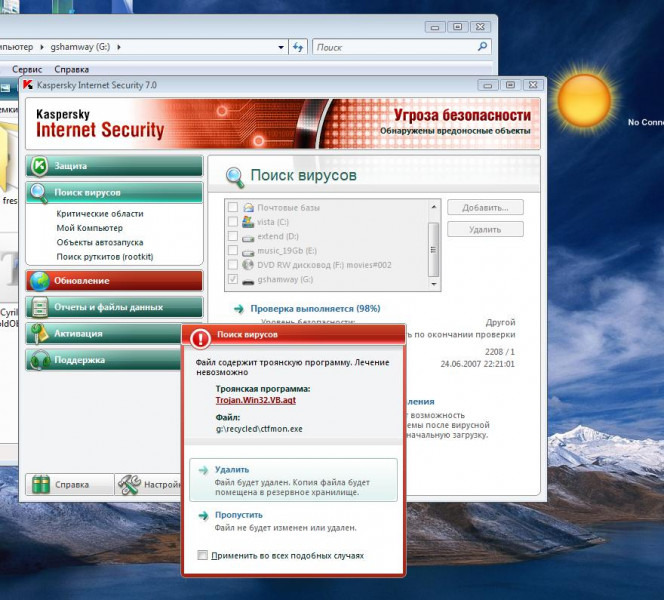Click the globe icon next to Обновление
Screen dimensions: 664x600
click(39, 281)
